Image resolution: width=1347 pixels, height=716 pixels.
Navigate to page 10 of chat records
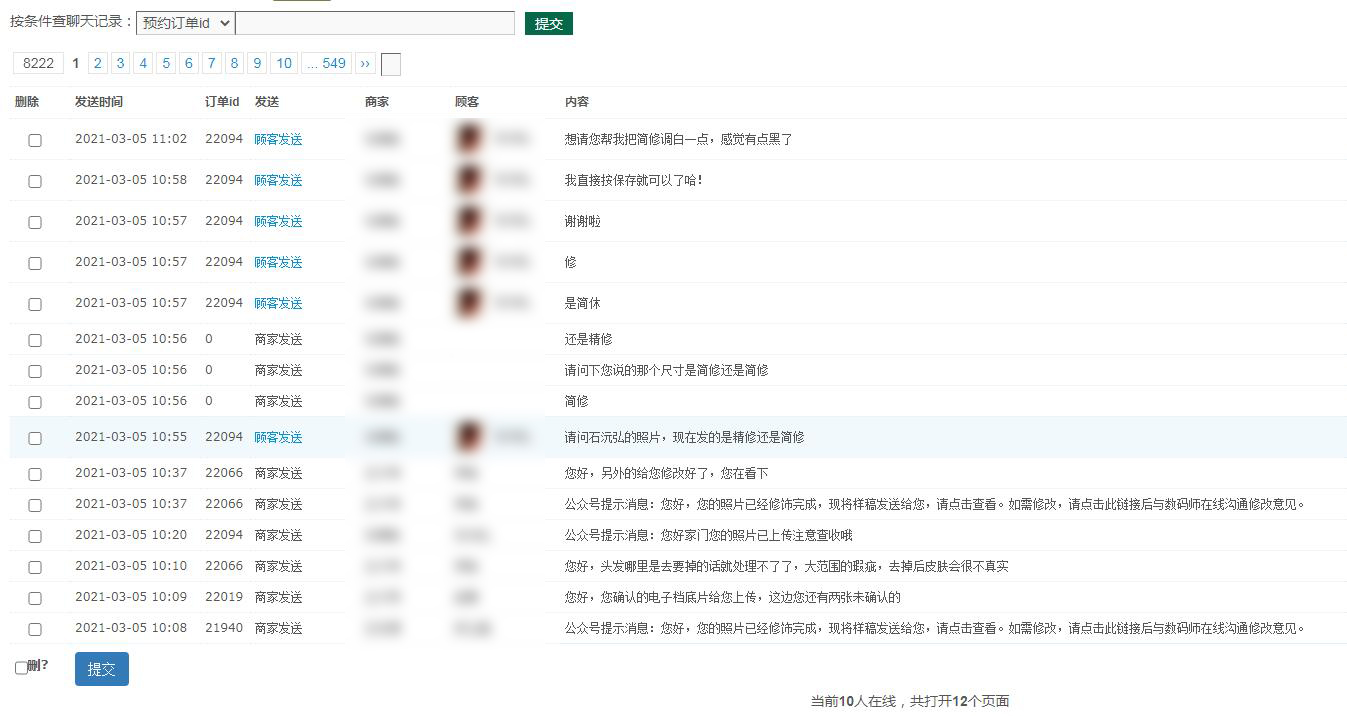point(284,64)
